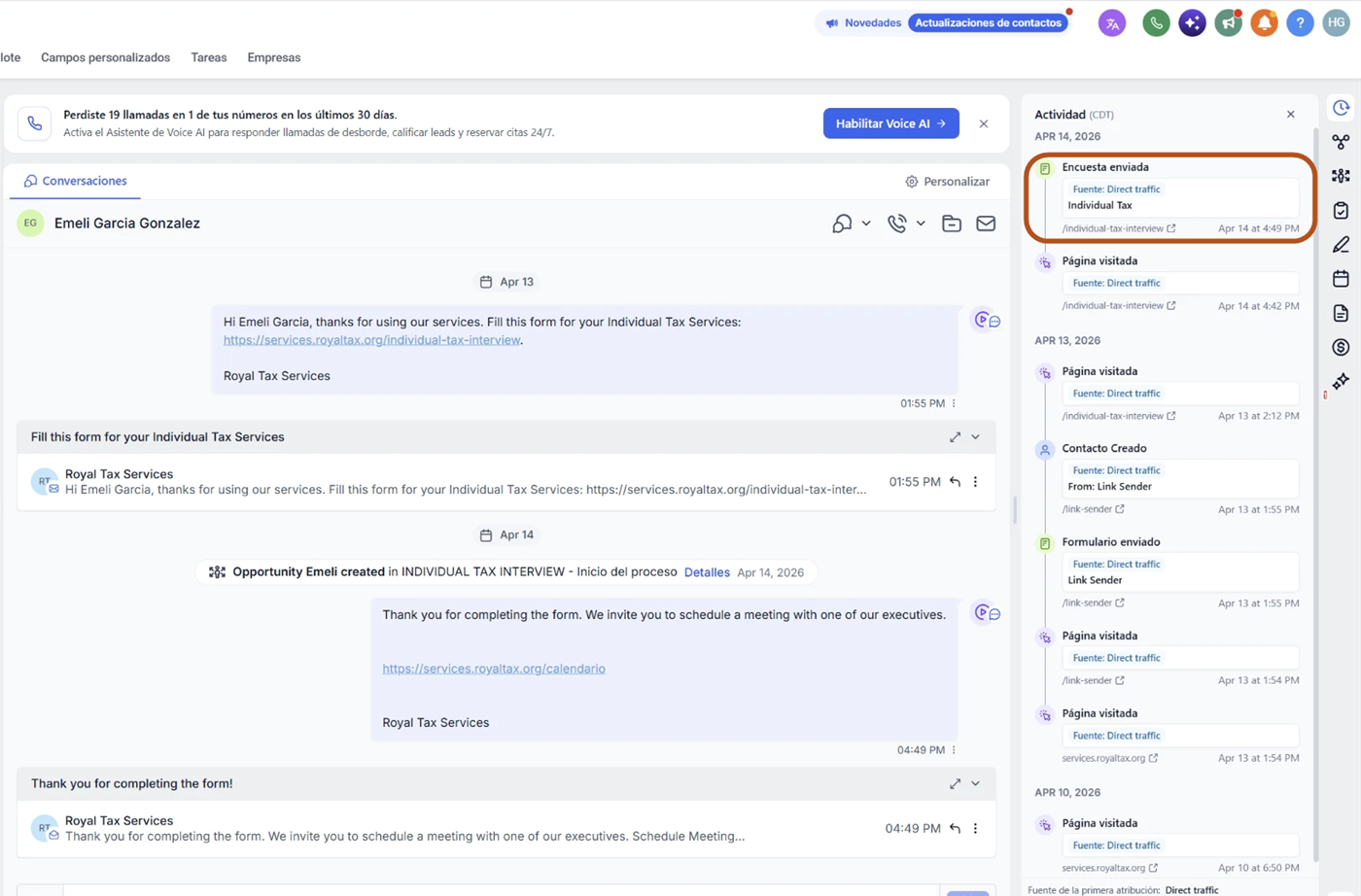The width and height of the screenshot is (1361, 896).
Task: Expand 'Fill this form' email to full view
Action: coord(955,437)
